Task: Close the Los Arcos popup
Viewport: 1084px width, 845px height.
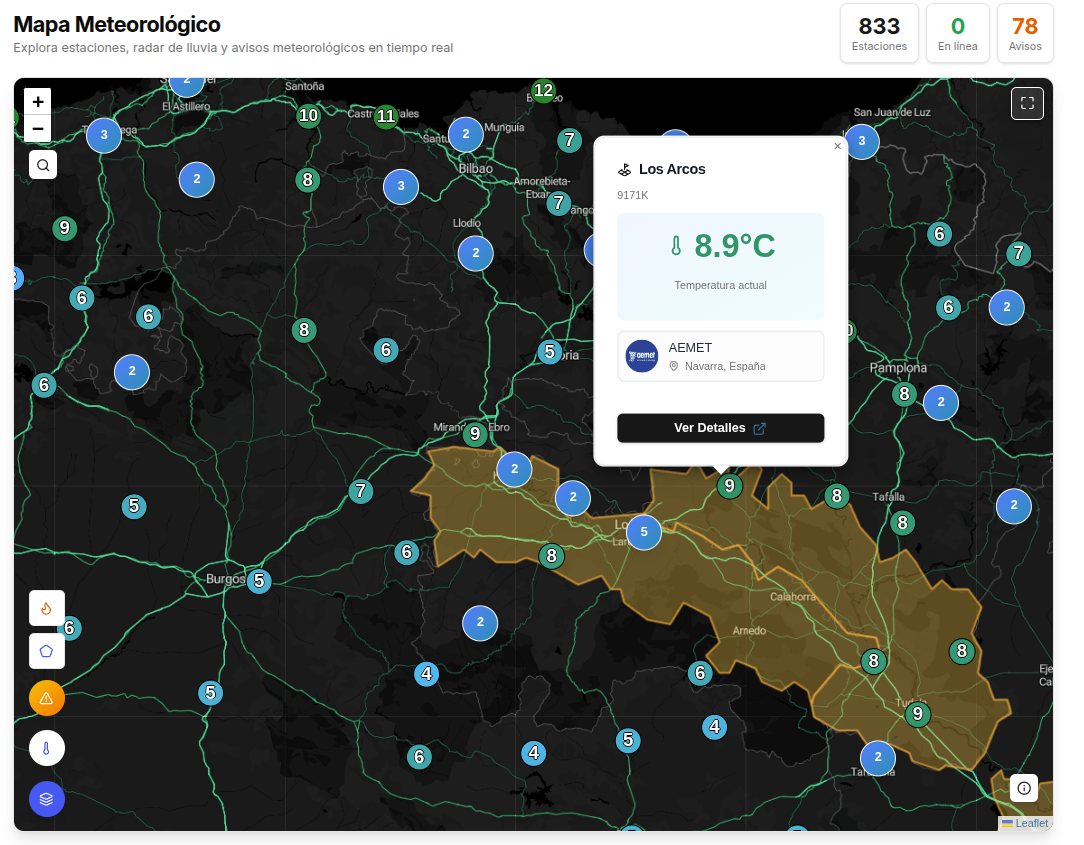Action: pyautogui.click(x=837, y=146)
